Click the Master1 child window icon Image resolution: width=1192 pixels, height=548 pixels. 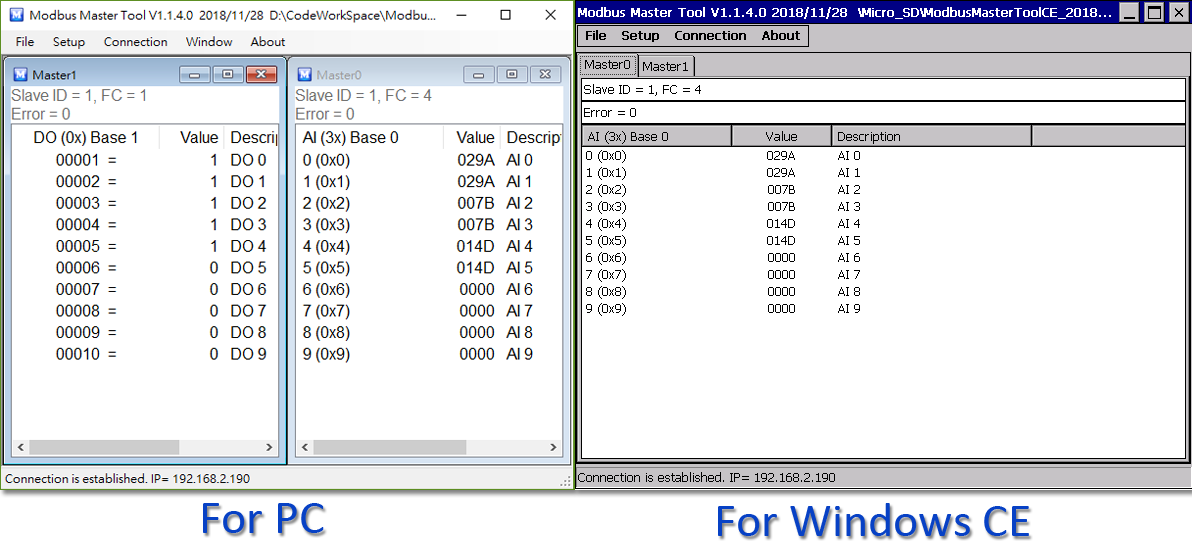[21, 74]
